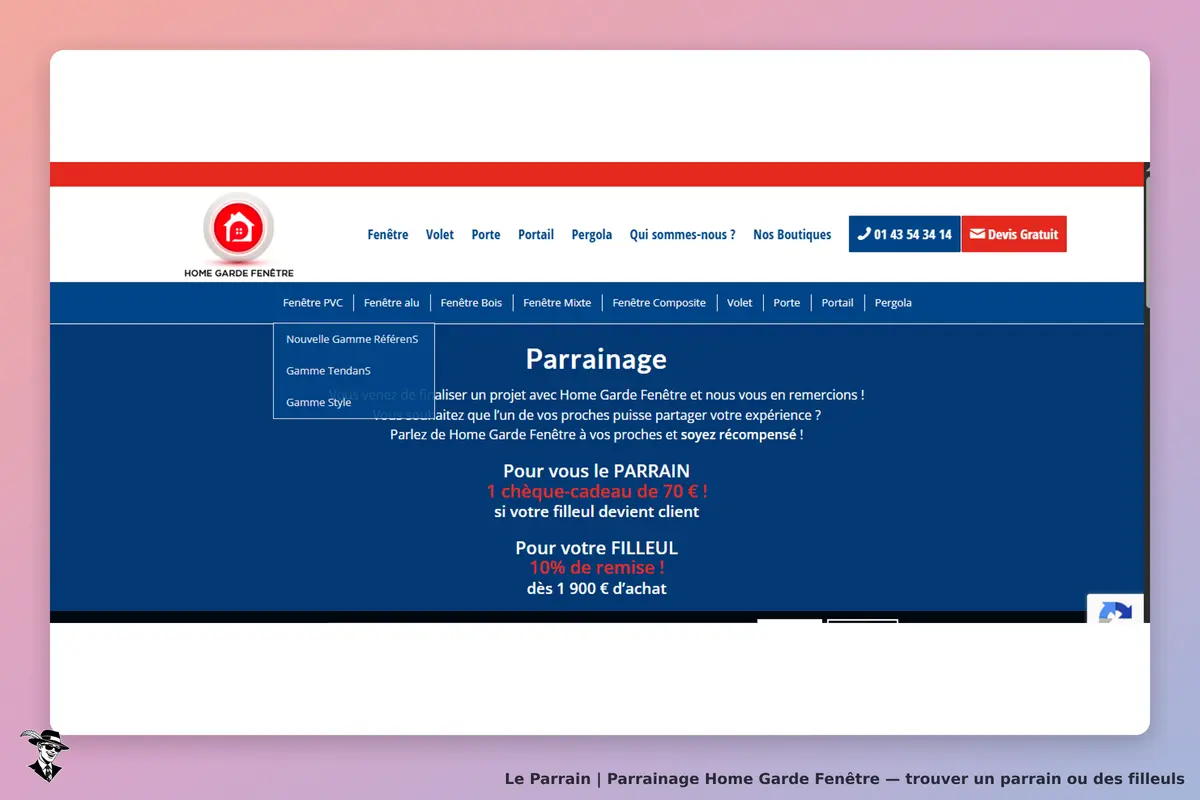This screenshot has height=800, width=1200.
Task: Select Pergola in blue sub-navigation
Action: 893,302
